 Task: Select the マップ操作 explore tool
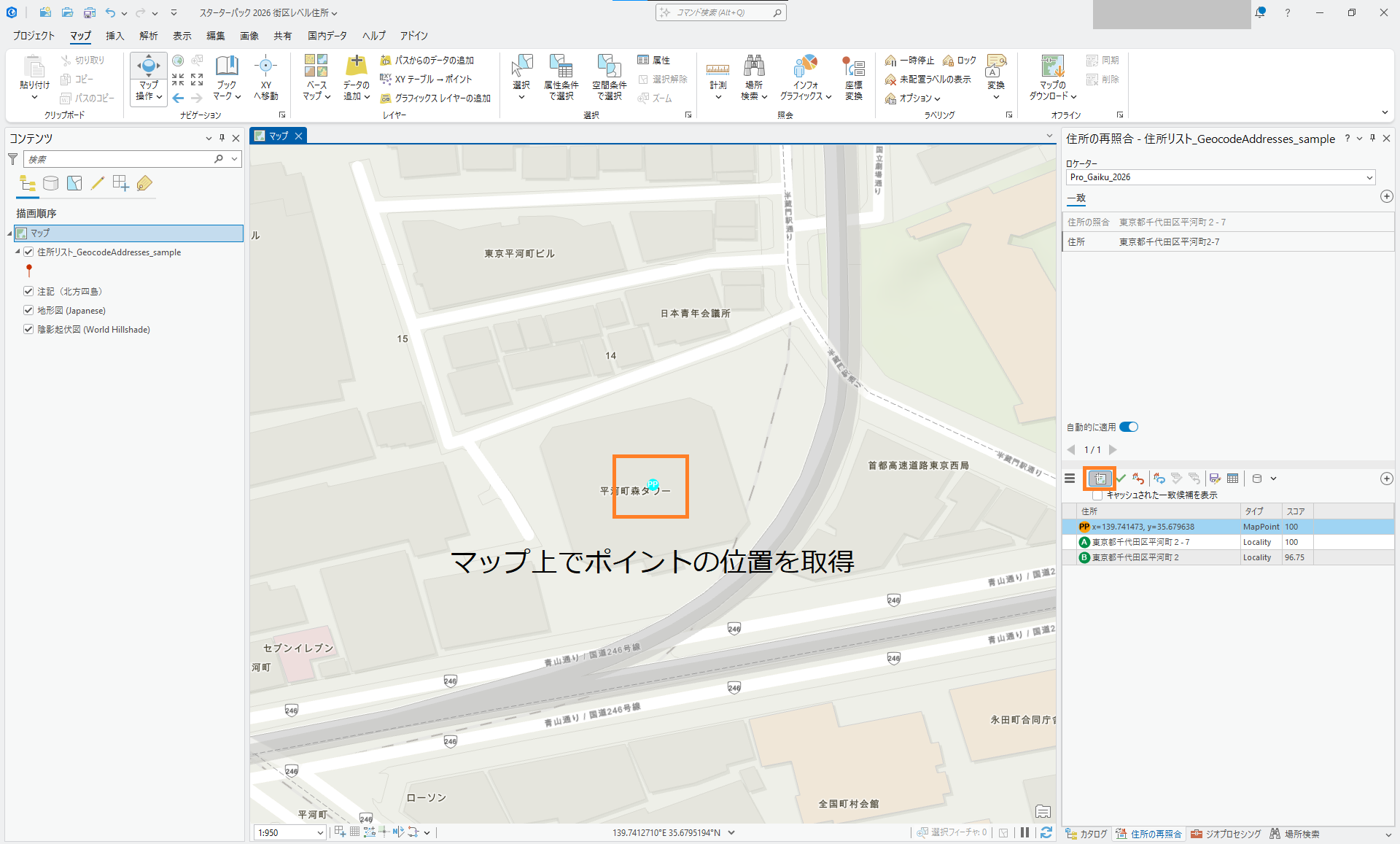pos(148,67)
